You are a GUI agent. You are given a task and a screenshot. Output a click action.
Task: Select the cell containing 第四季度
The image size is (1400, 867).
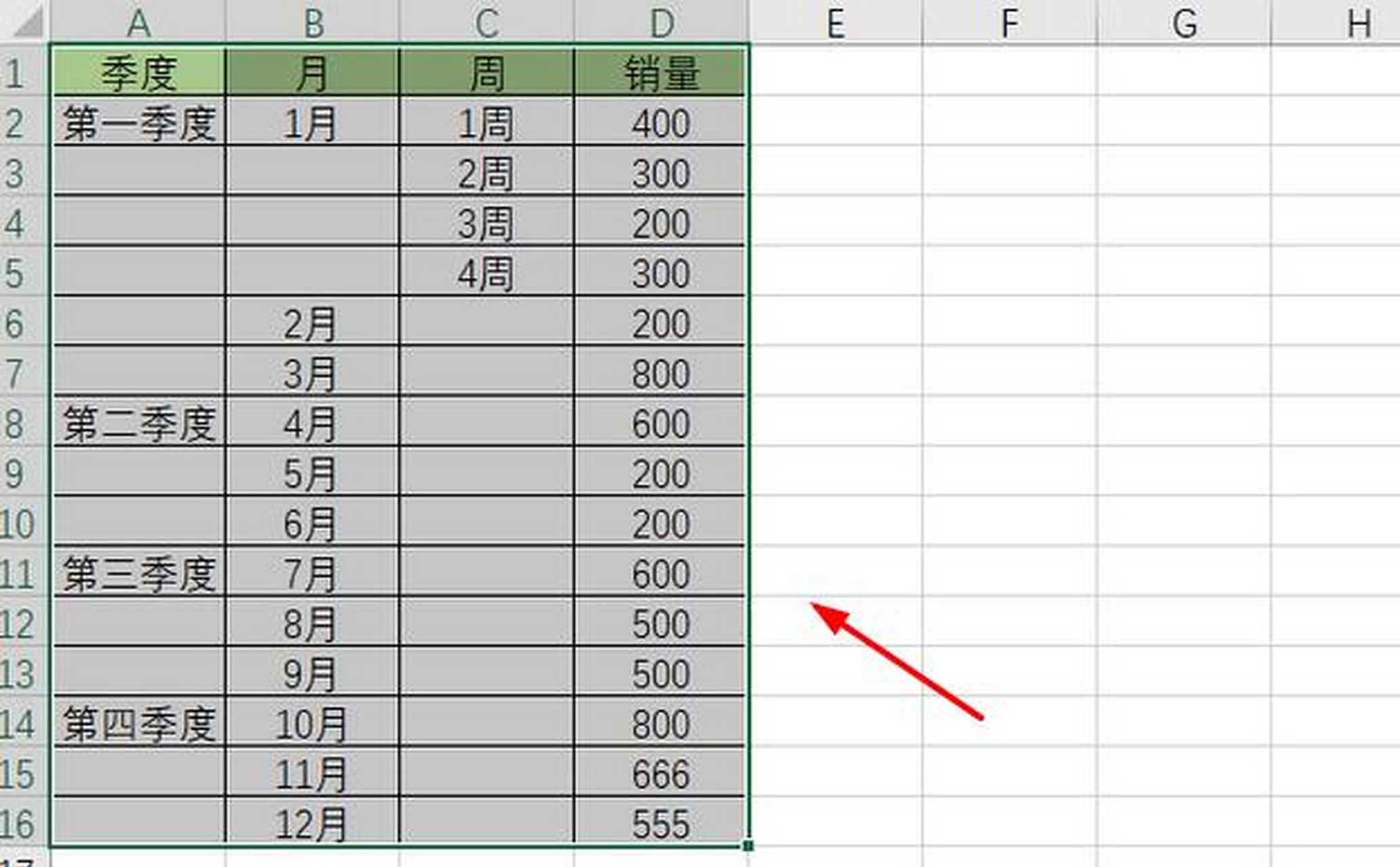pyautogui.click(x=138, y=724)
